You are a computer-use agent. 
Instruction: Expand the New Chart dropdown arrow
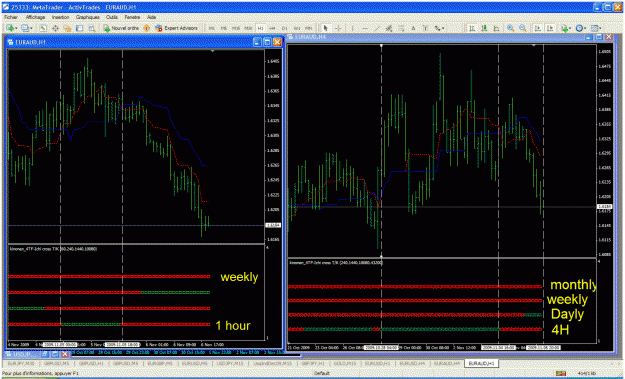tap(16, 28)
